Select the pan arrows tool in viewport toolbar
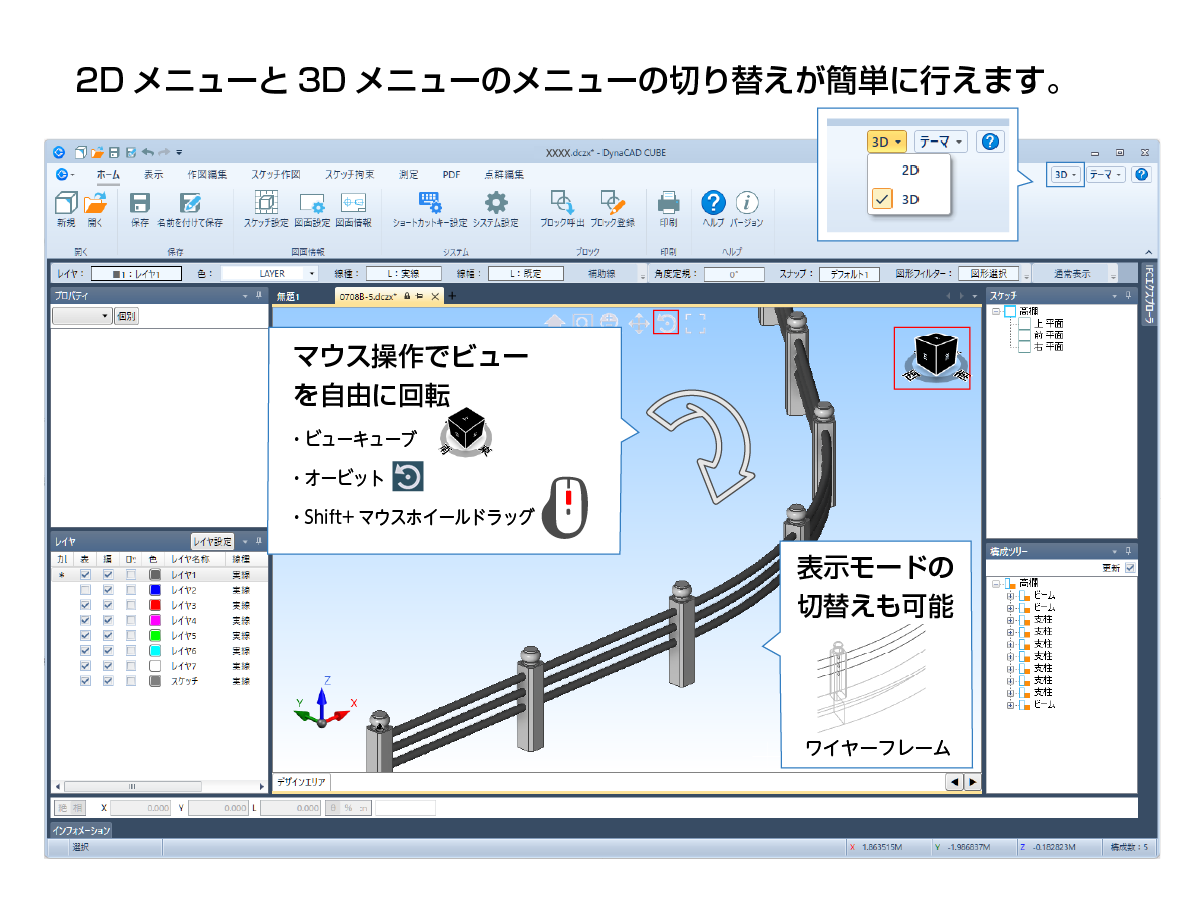Screen dimensions: 1200x900 [x=637, y=322]
